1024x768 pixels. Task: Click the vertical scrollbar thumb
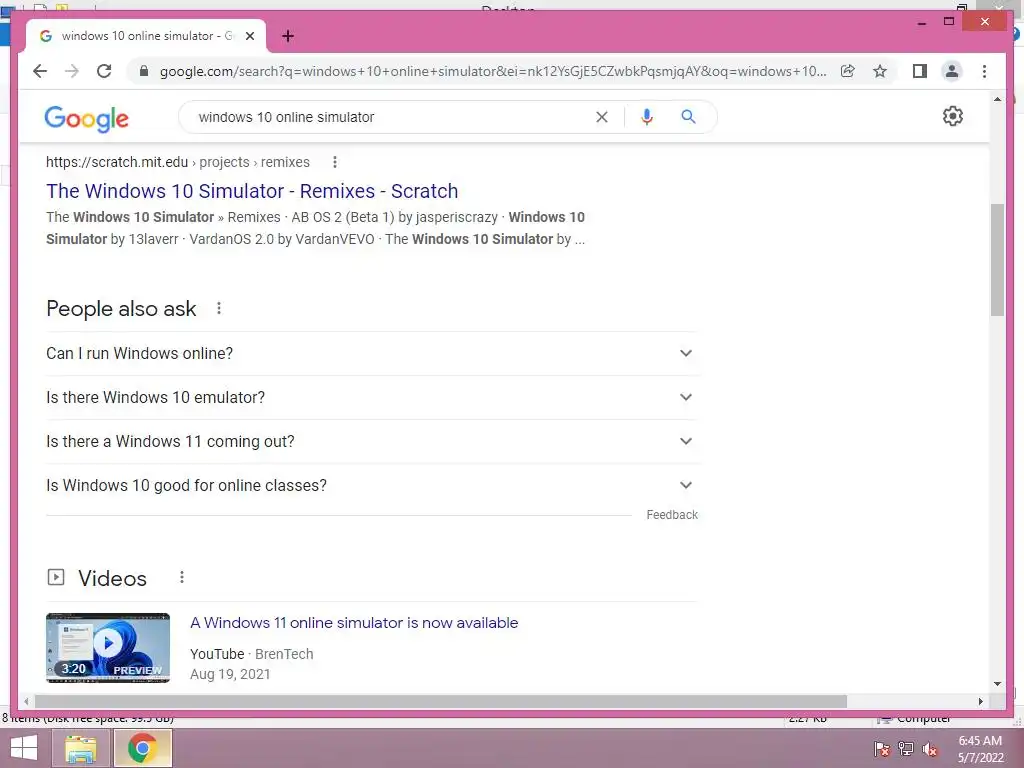[997, 260]
